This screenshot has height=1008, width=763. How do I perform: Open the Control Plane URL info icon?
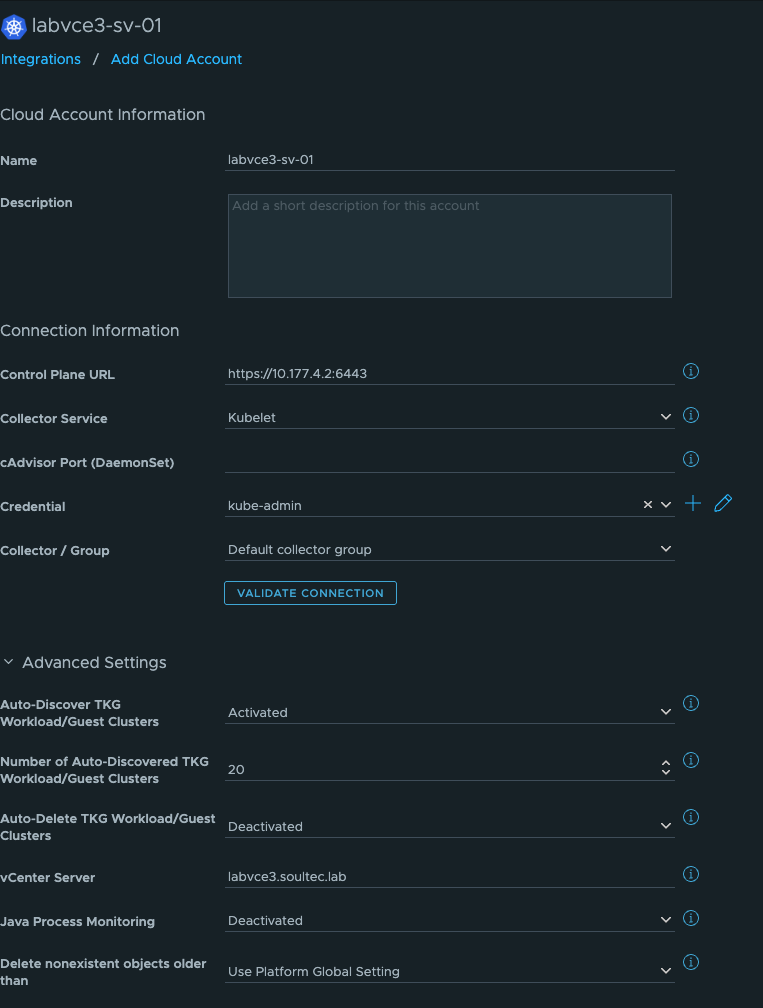click(x=691, y=371)
